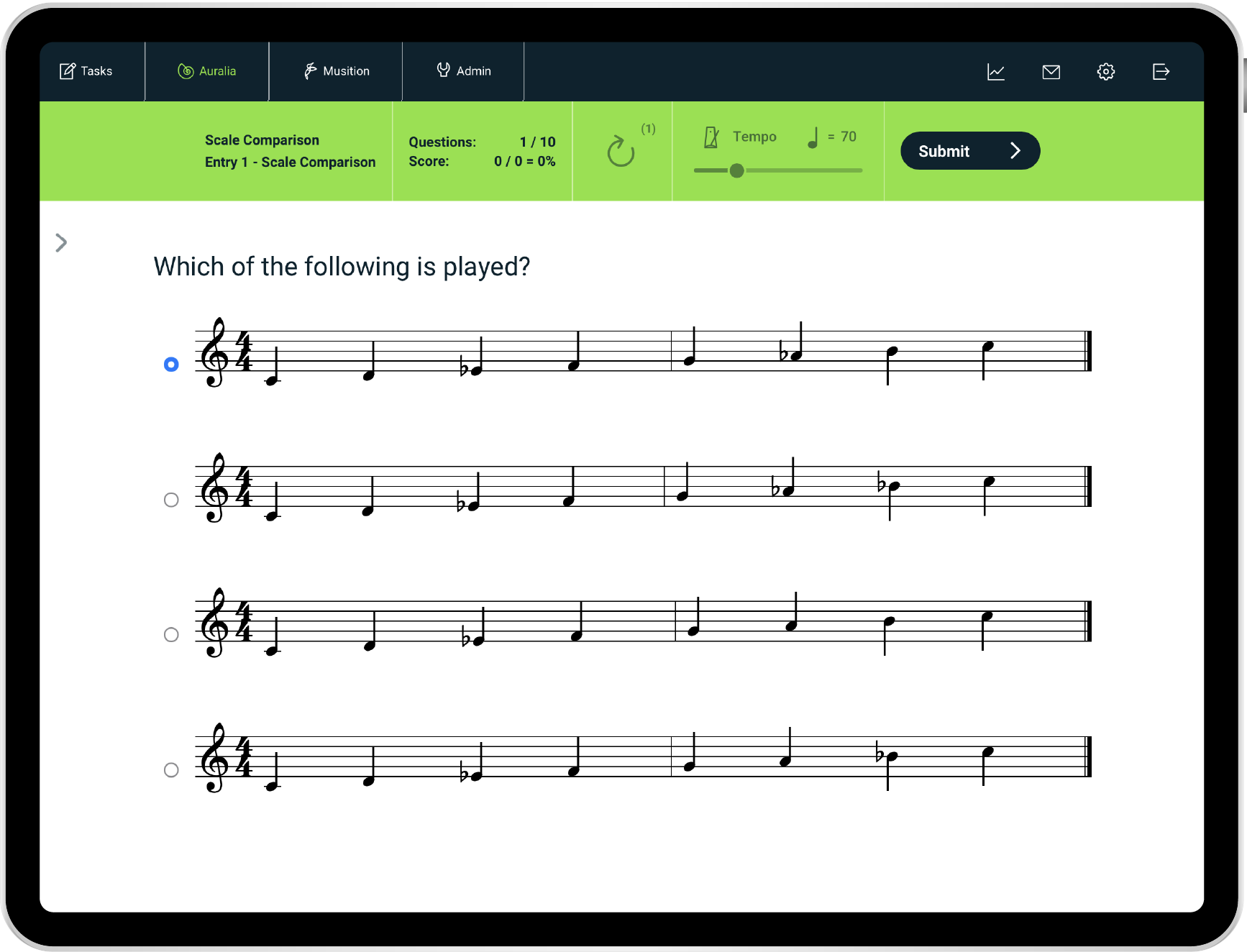Click the metronome icon beside Tempo

click(711, 137)
